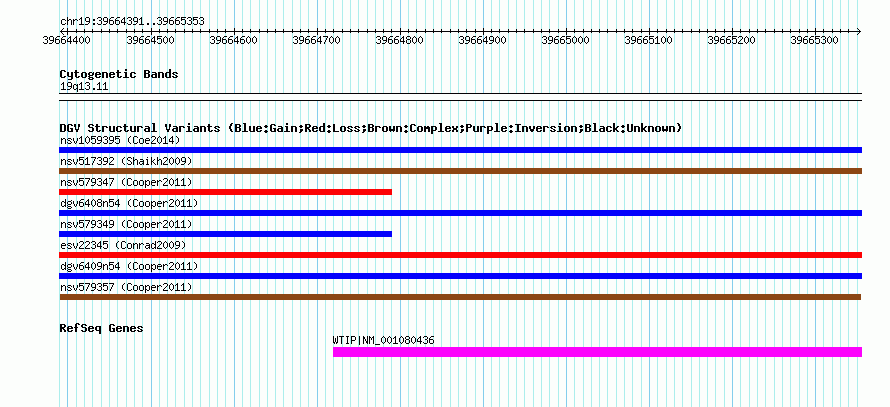
Task: Select the red loss bar for nsv579347
Action: [x=225, y=192]
